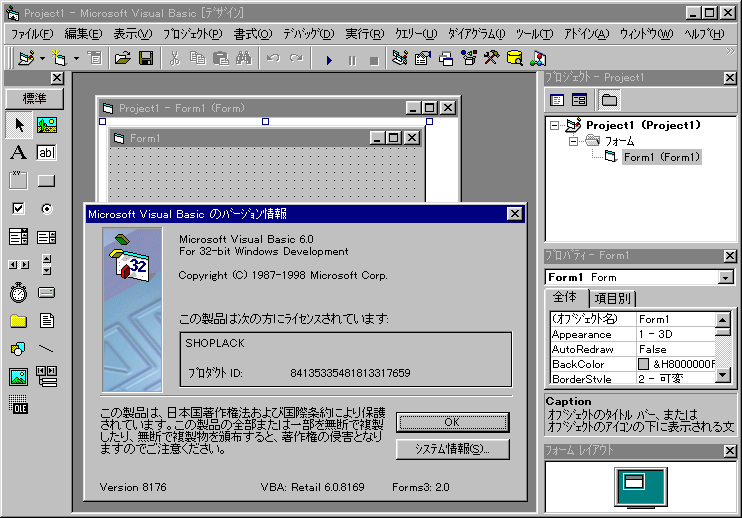
Task: Switch to the 項目別 properties tab
Action: [x=612, y=299]
